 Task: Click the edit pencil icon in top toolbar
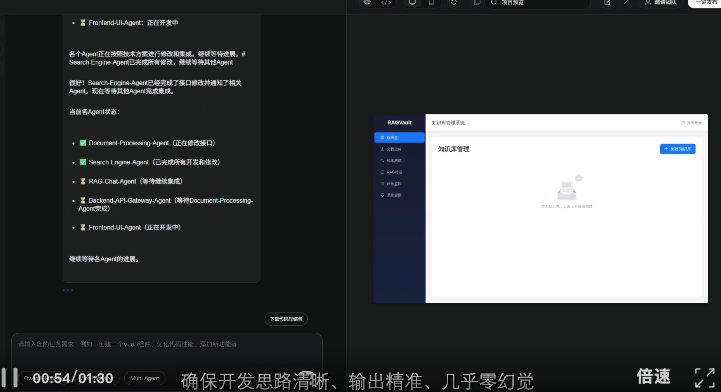point(607,3)
